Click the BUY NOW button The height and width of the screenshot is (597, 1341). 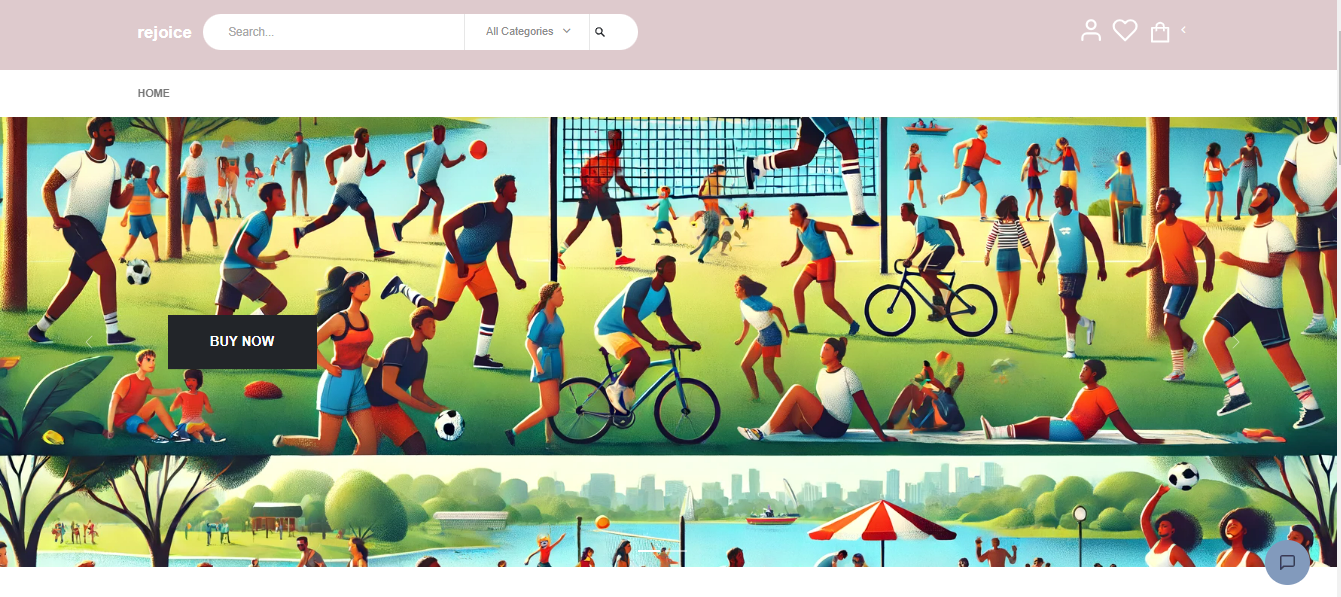tap(242, 341)
